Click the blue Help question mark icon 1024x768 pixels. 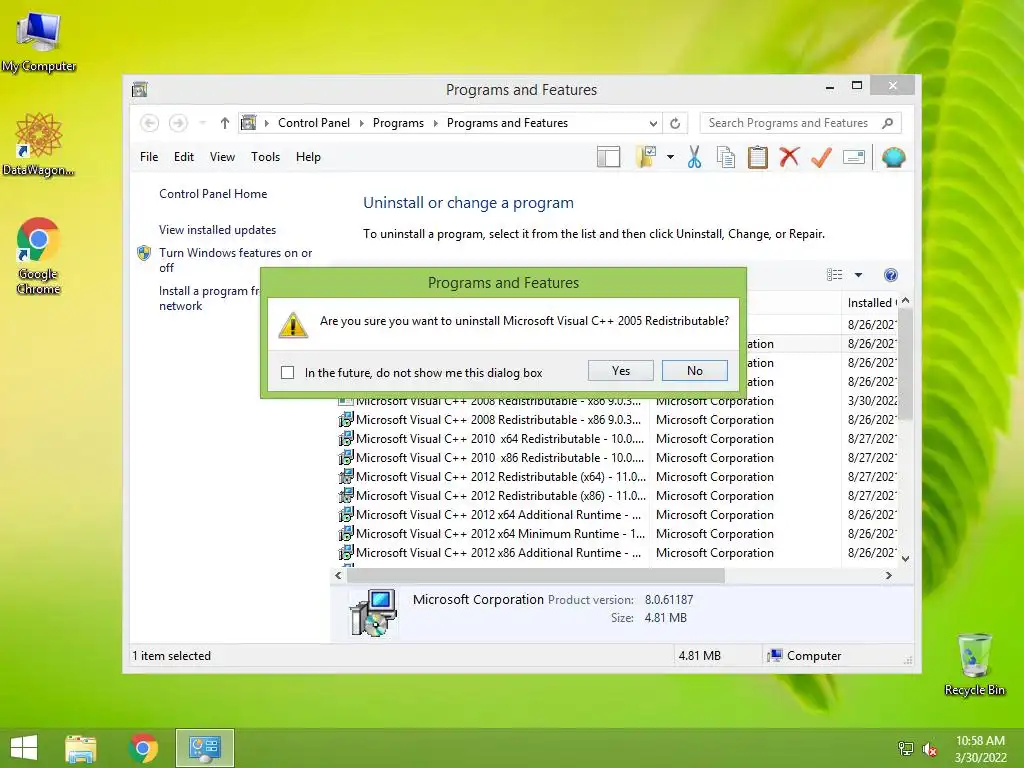tap(890, 275)
